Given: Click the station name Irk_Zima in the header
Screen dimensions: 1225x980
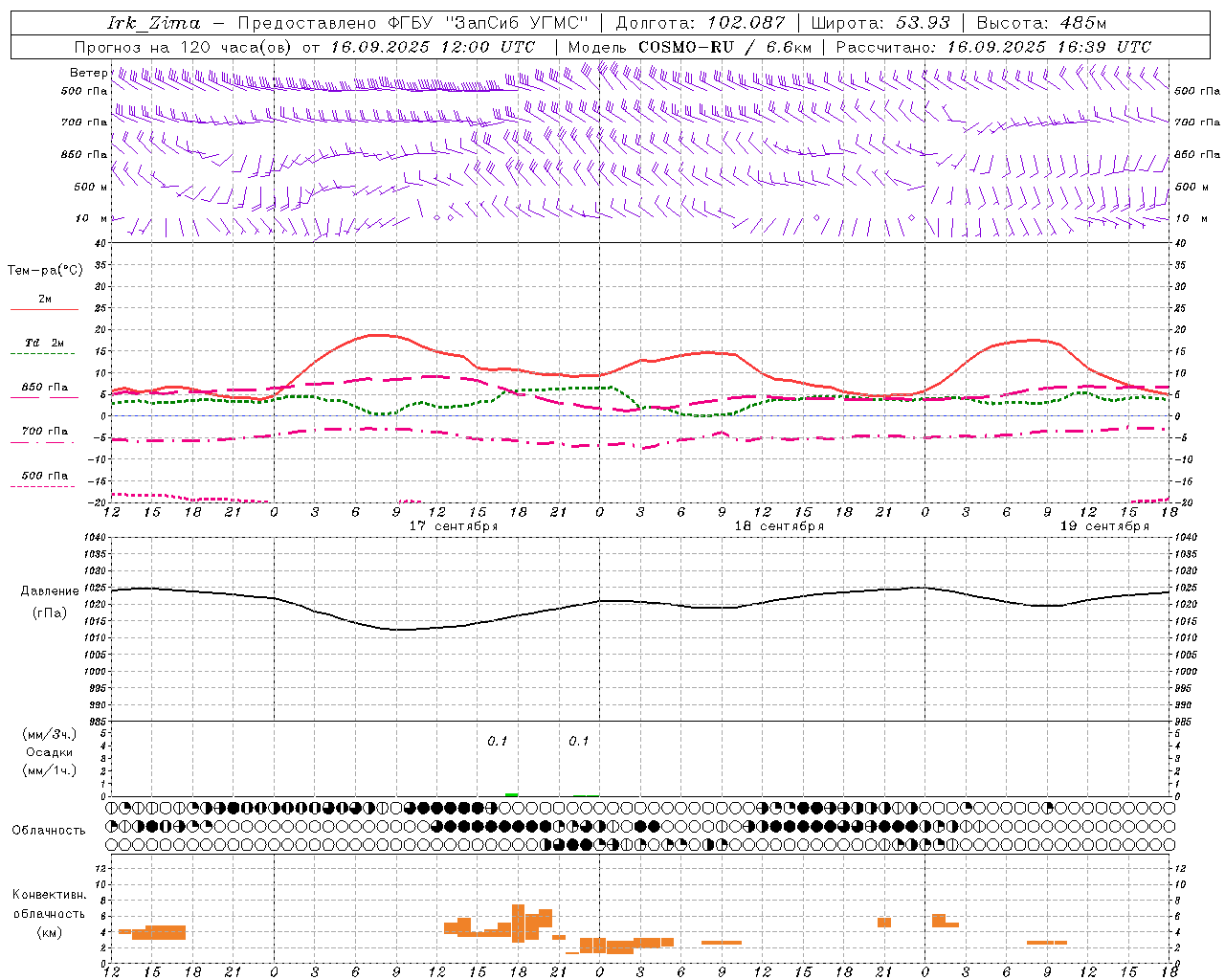Looking at the screenshot, I should [153, 23].
